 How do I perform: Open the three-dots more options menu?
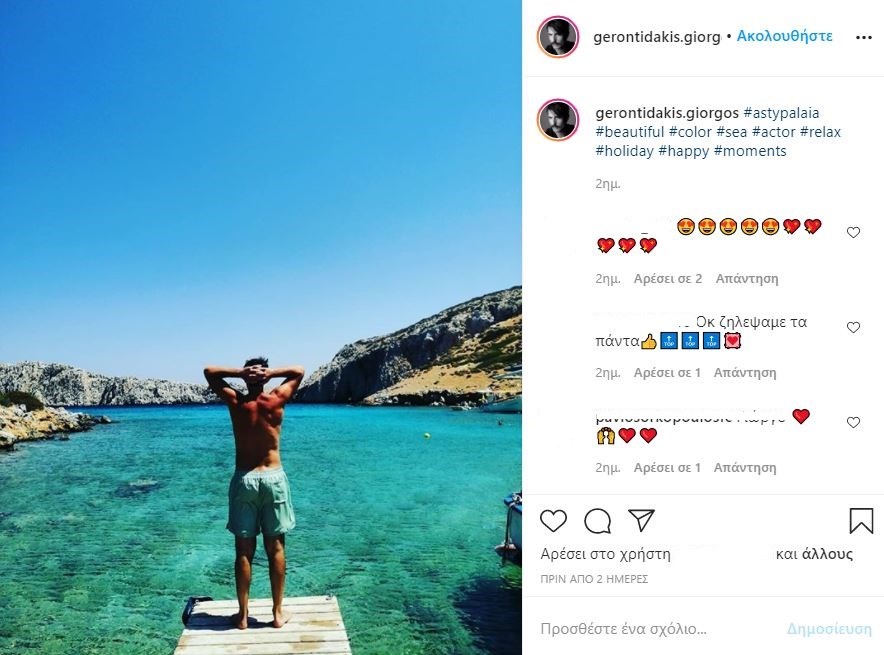point(864,37)
